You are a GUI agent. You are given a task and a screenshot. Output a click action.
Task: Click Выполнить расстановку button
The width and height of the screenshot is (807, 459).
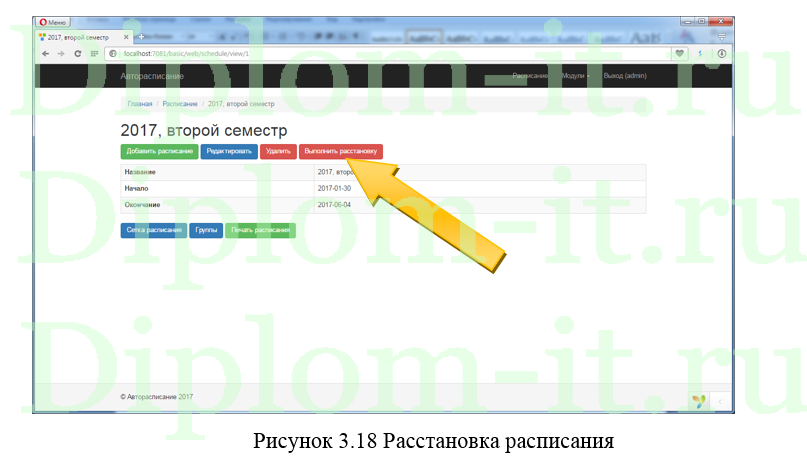point(341,151)
